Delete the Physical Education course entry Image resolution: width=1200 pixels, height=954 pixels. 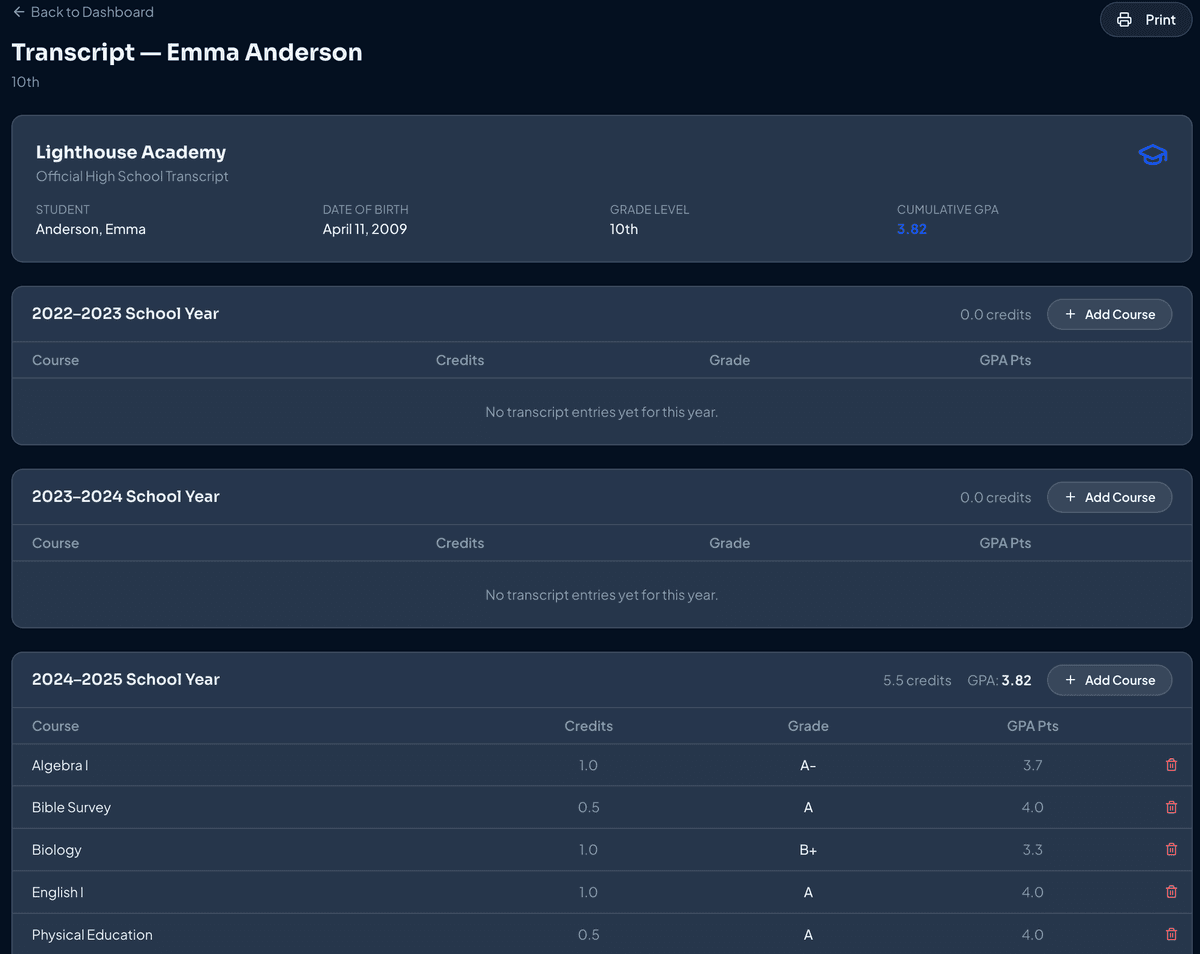[x=1171, y=934]
